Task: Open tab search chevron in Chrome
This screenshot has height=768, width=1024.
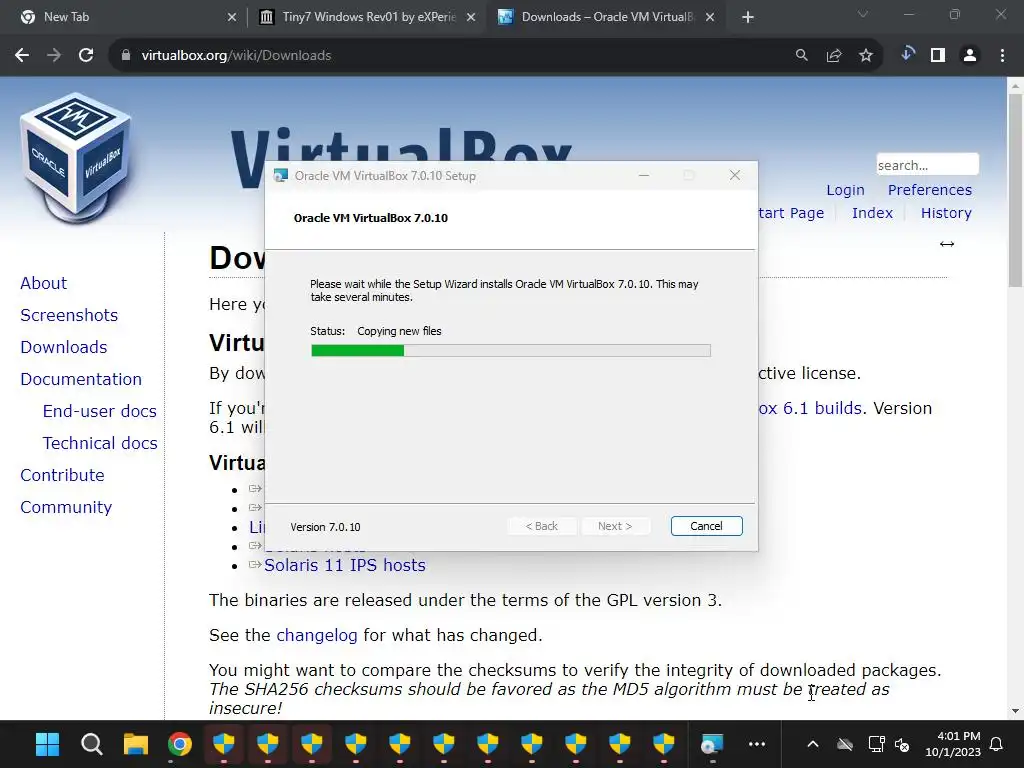Action: 863,14
